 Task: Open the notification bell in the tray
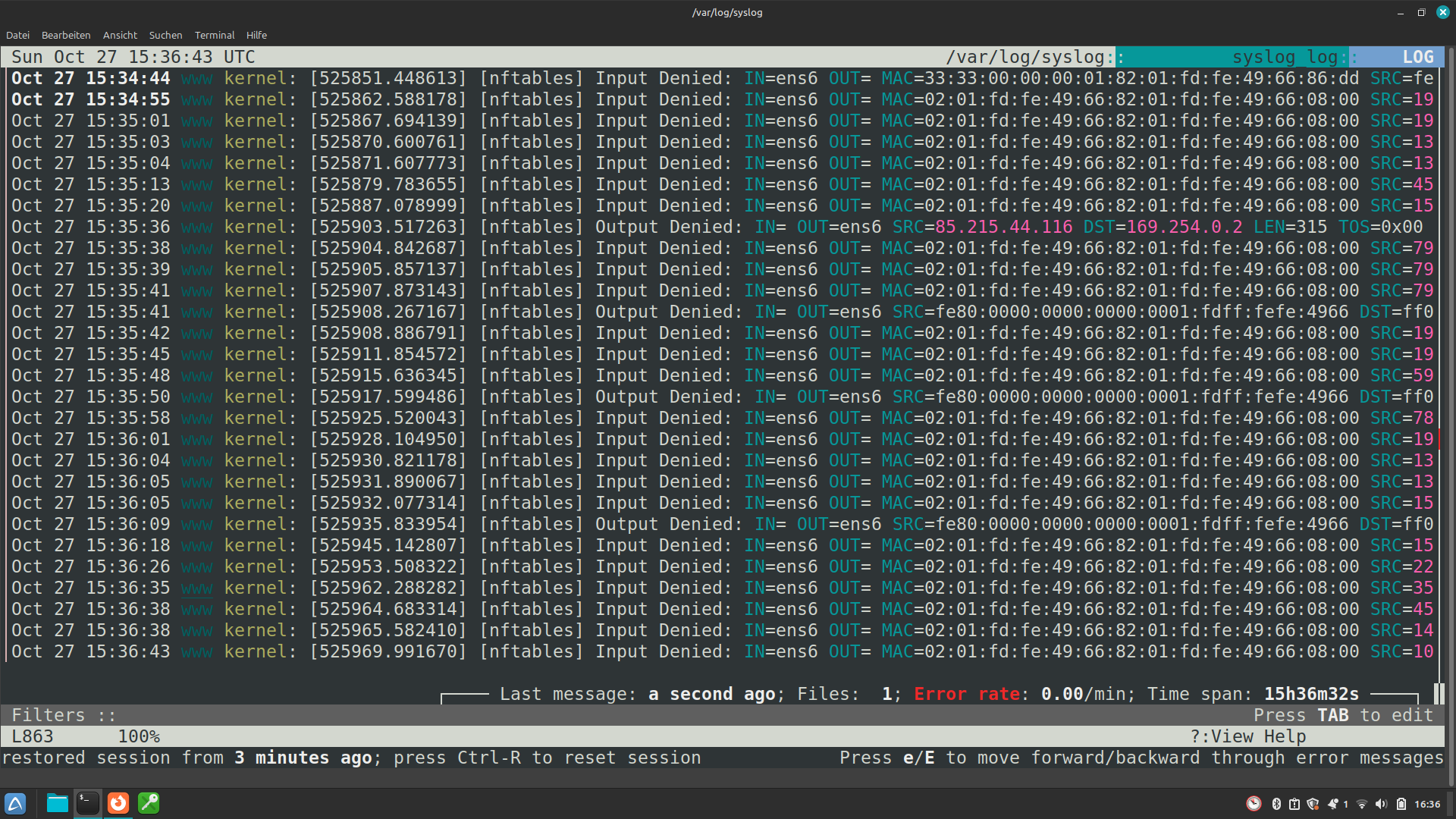click(1333, 804)
